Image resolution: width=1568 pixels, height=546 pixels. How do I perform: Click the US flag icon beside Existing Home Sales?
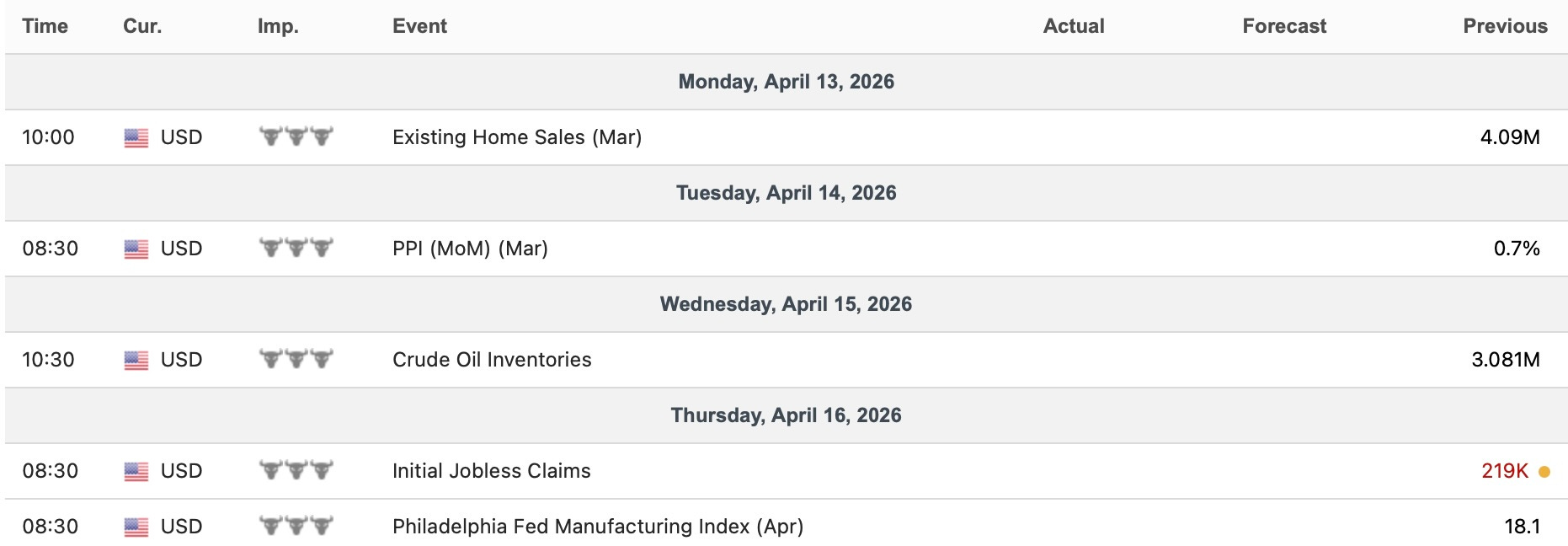(136, 138)
